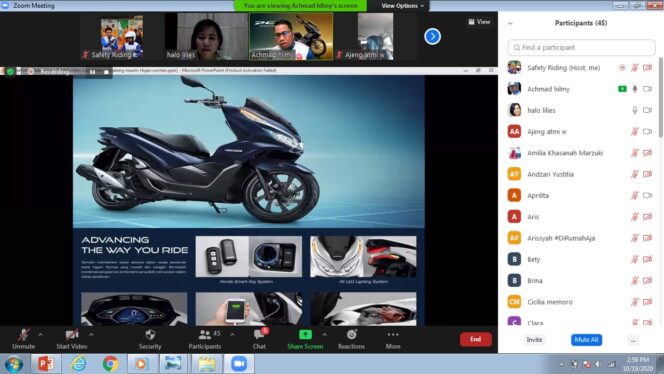Open the Windows Start menu

click(14, 364)
